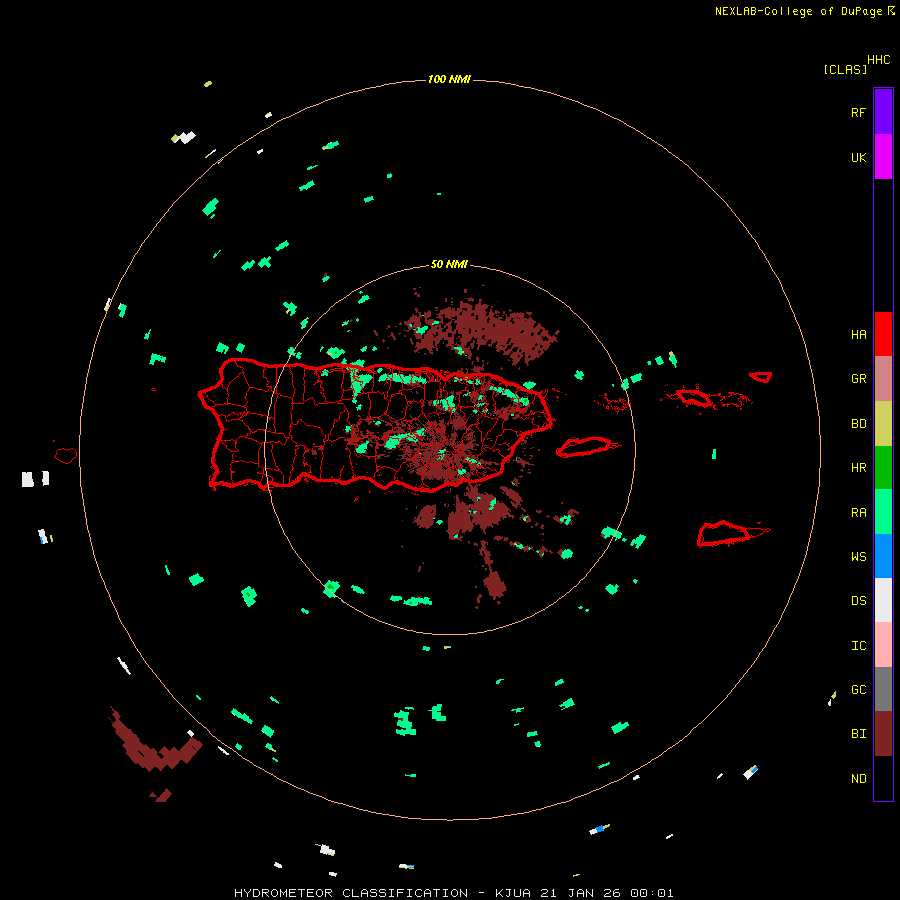
Task: Select the red HA legend color swatch
Action: pyautogui.click(x=883, y=334)
